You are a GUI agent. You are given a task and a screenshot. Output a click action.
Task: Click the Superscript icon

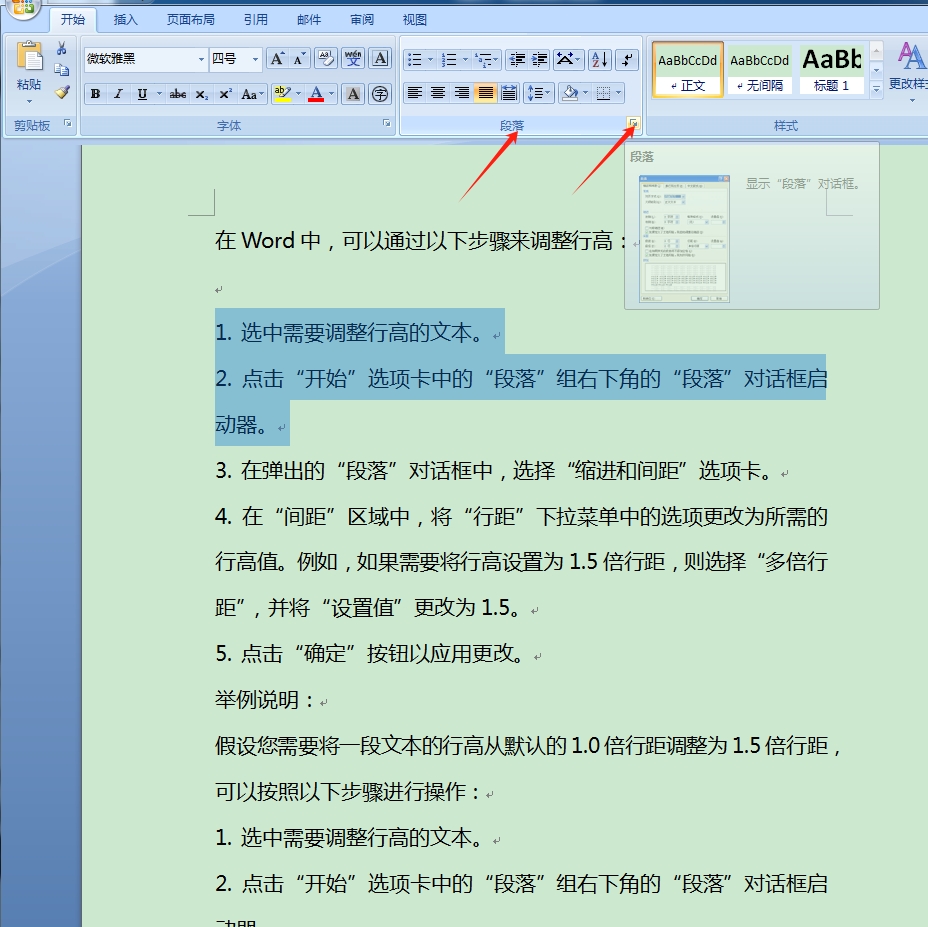[x=225, y=94]
